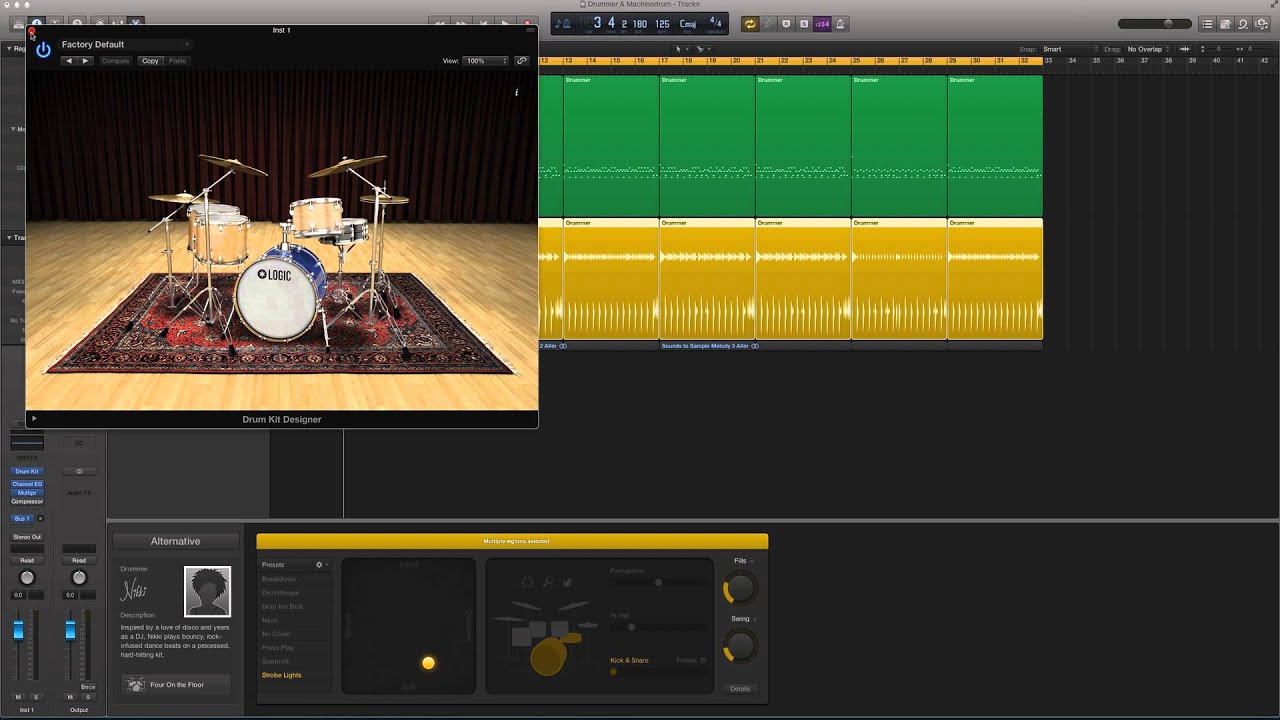The image size is (1280, 720).
Task: Enable the Follow checkbox for Kick & Snare
Action: click(703, 660)
